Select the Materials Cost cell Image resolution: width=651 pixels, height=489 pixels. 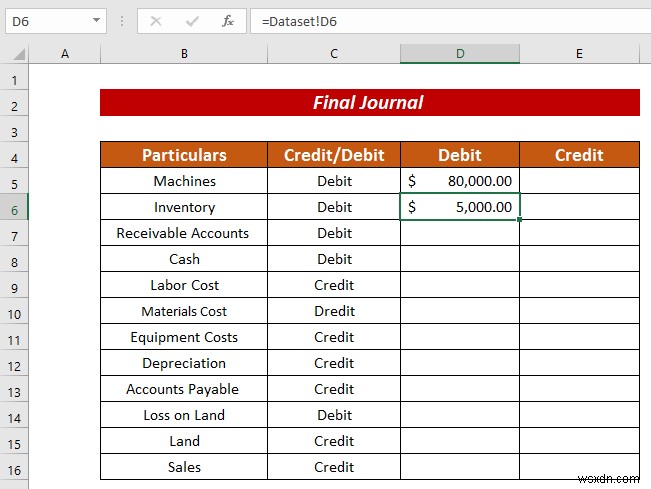[184, 311]
